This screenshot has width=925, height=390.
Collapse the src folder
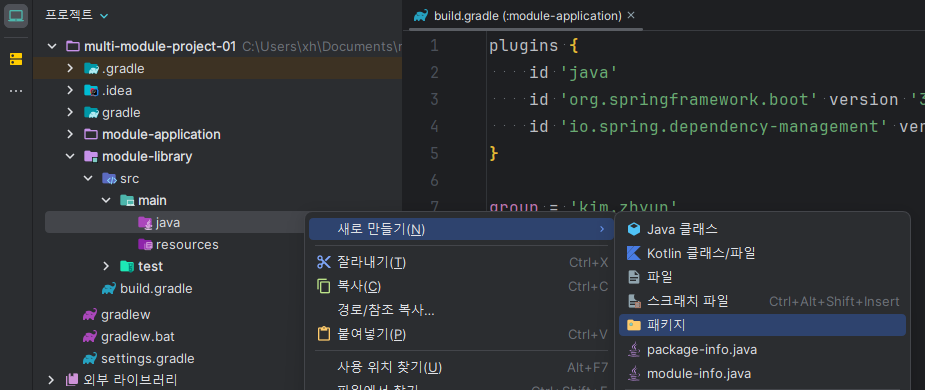pos(88,178)
